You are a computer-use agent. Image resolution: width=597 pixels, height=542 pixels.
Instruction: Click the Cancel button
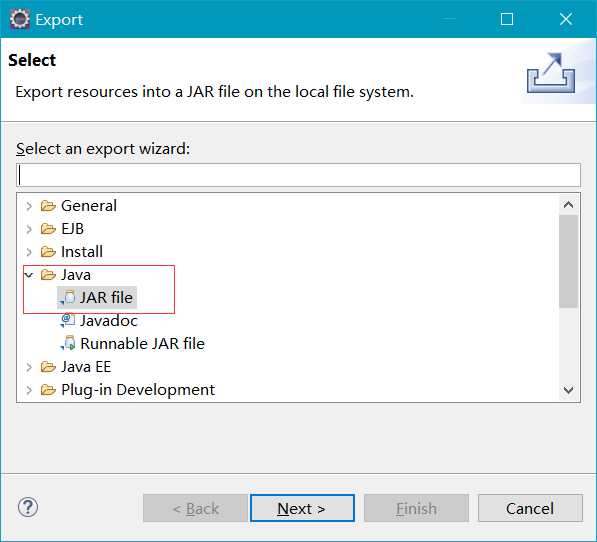pyautogui.click(x=530, y=508)
